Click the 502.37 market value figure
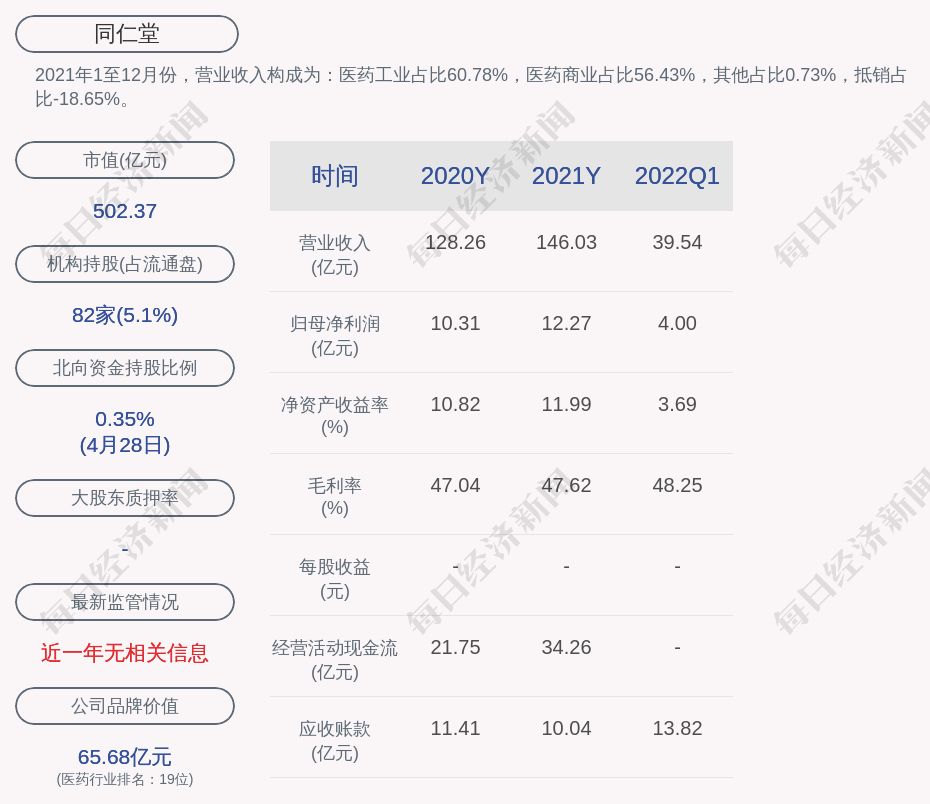 tap(125, 211)
